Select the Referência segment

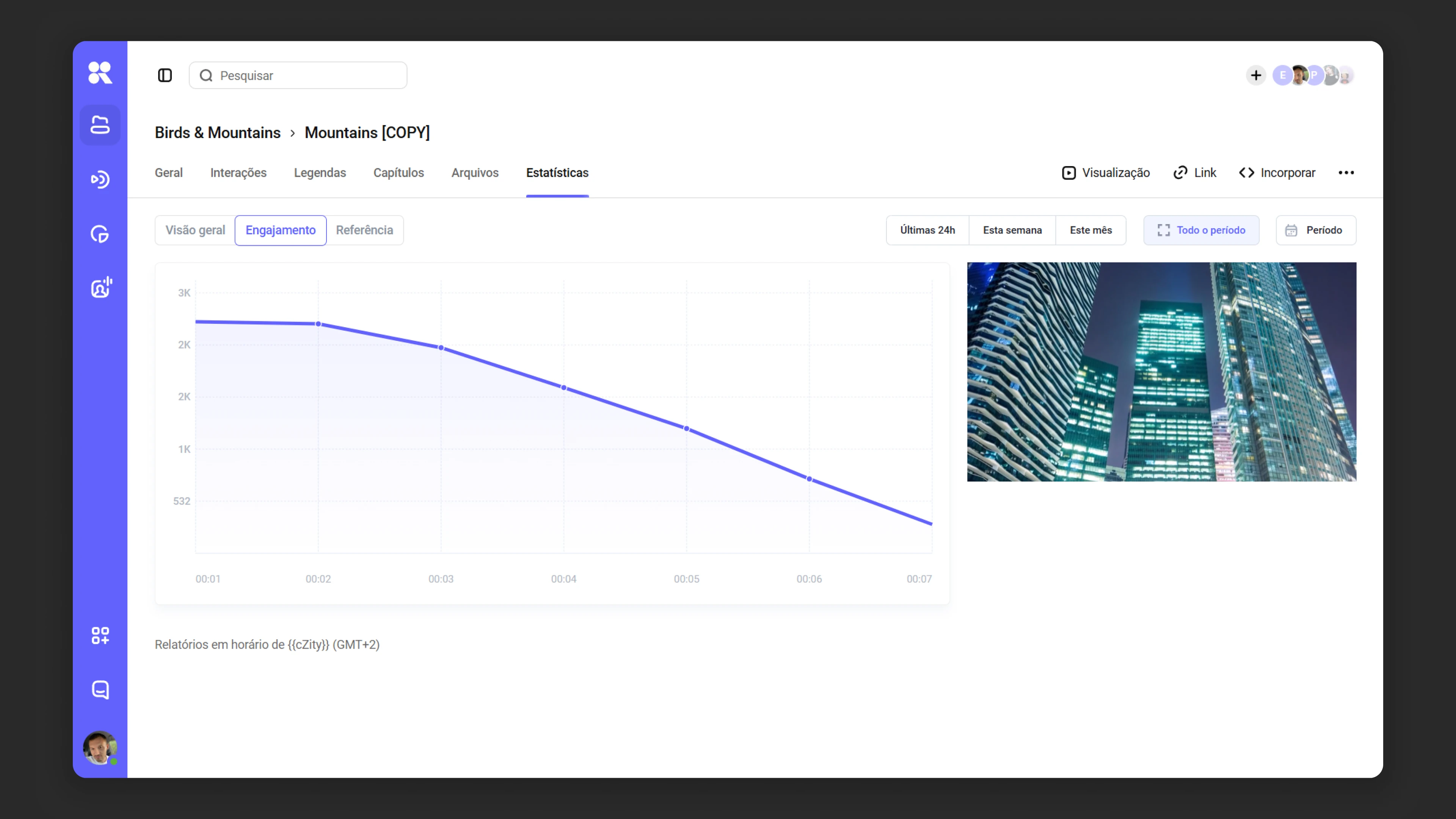[x=364, y=230]
